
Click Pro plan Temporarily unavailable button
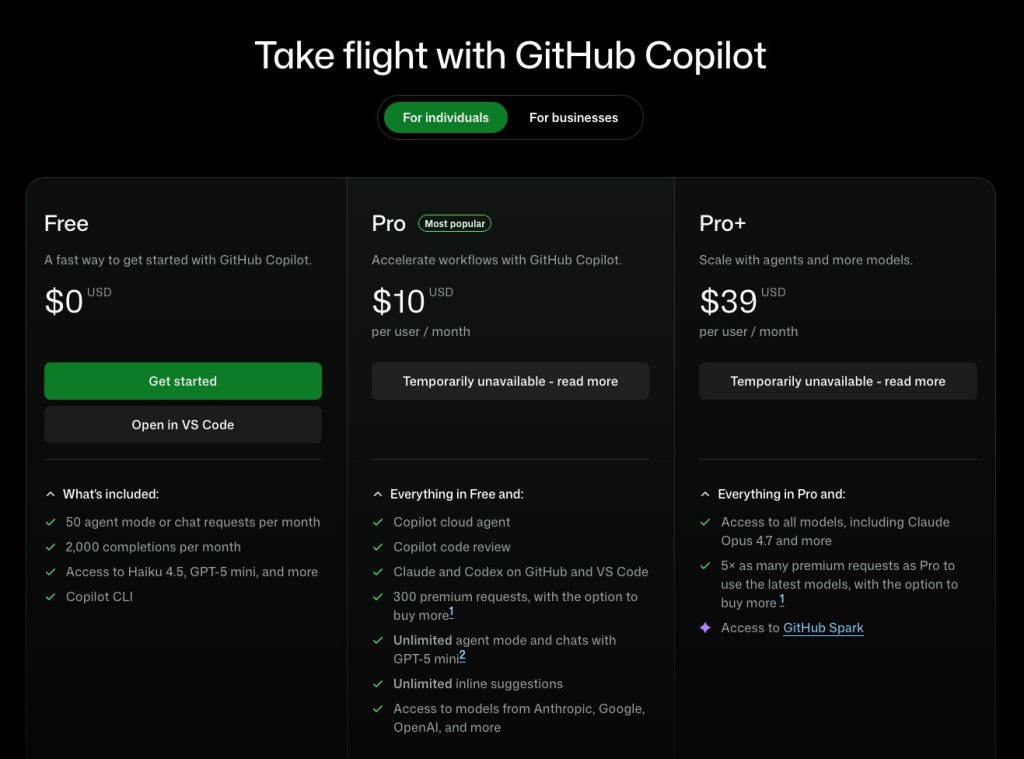(510, 381)
